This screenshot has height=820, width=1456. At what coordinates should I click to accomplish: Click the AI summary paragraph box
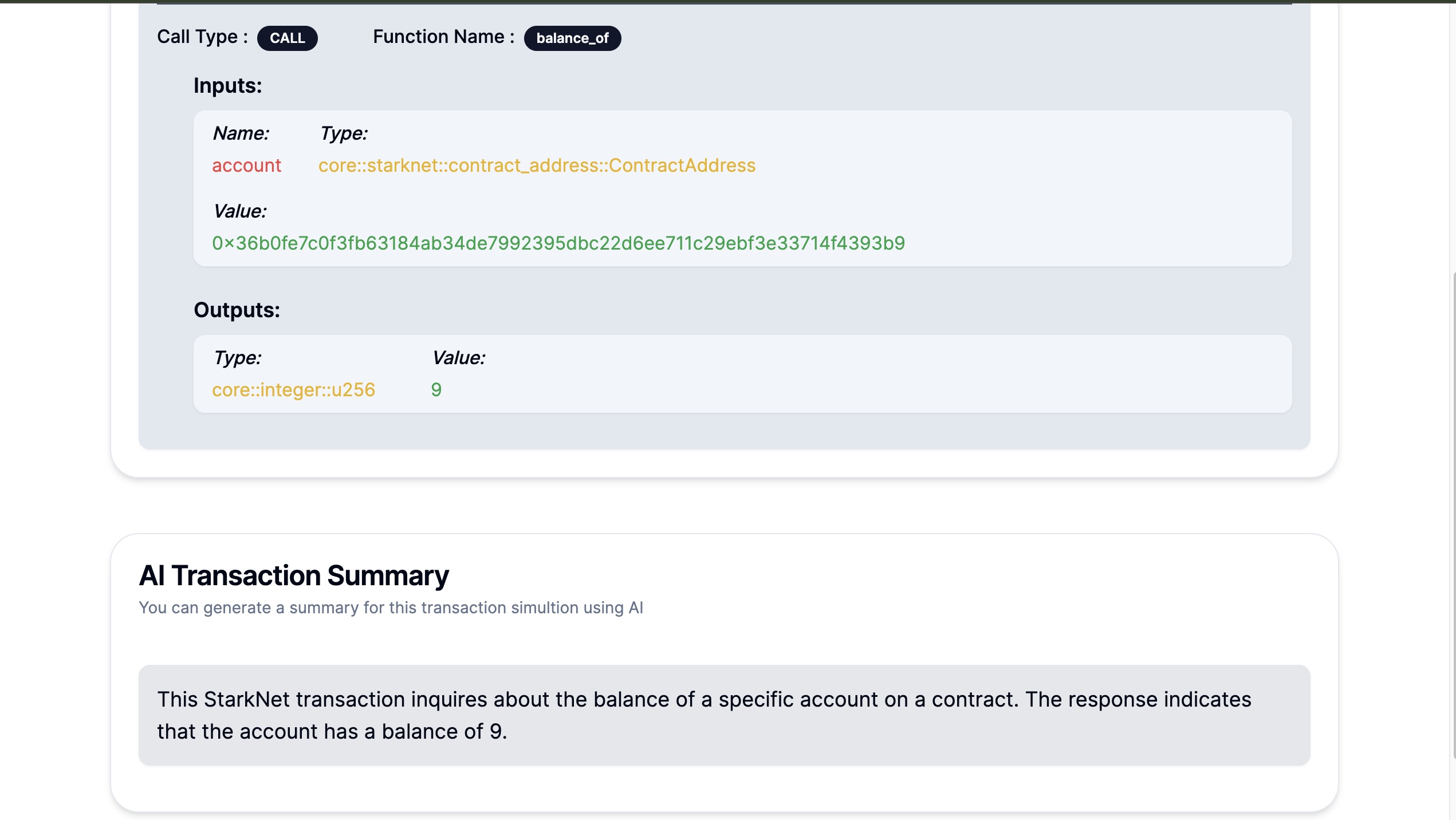click(x=724, y=715)
